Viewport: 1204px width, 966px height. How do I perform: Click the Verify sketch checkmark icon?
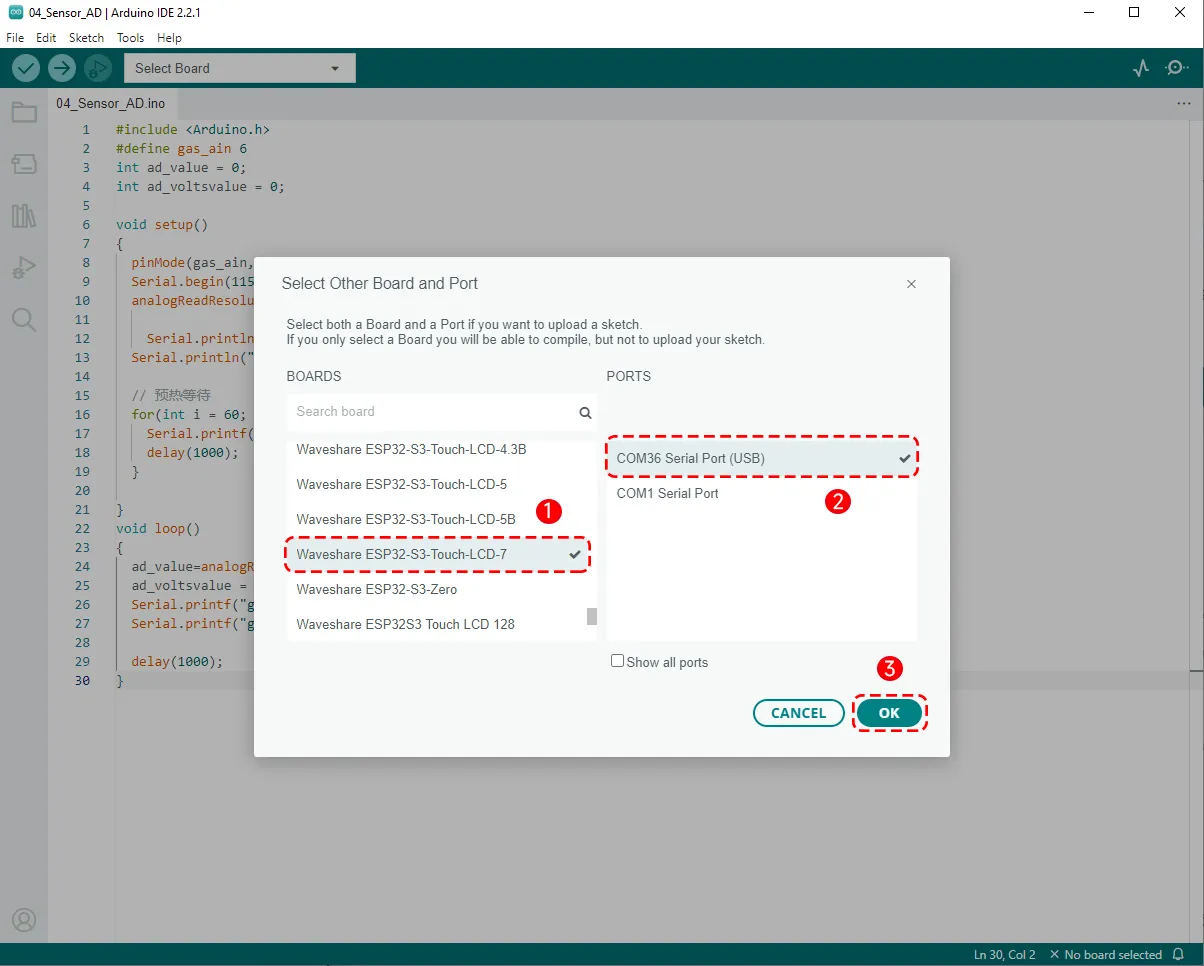pyautogui.click(x=26, y=68)
